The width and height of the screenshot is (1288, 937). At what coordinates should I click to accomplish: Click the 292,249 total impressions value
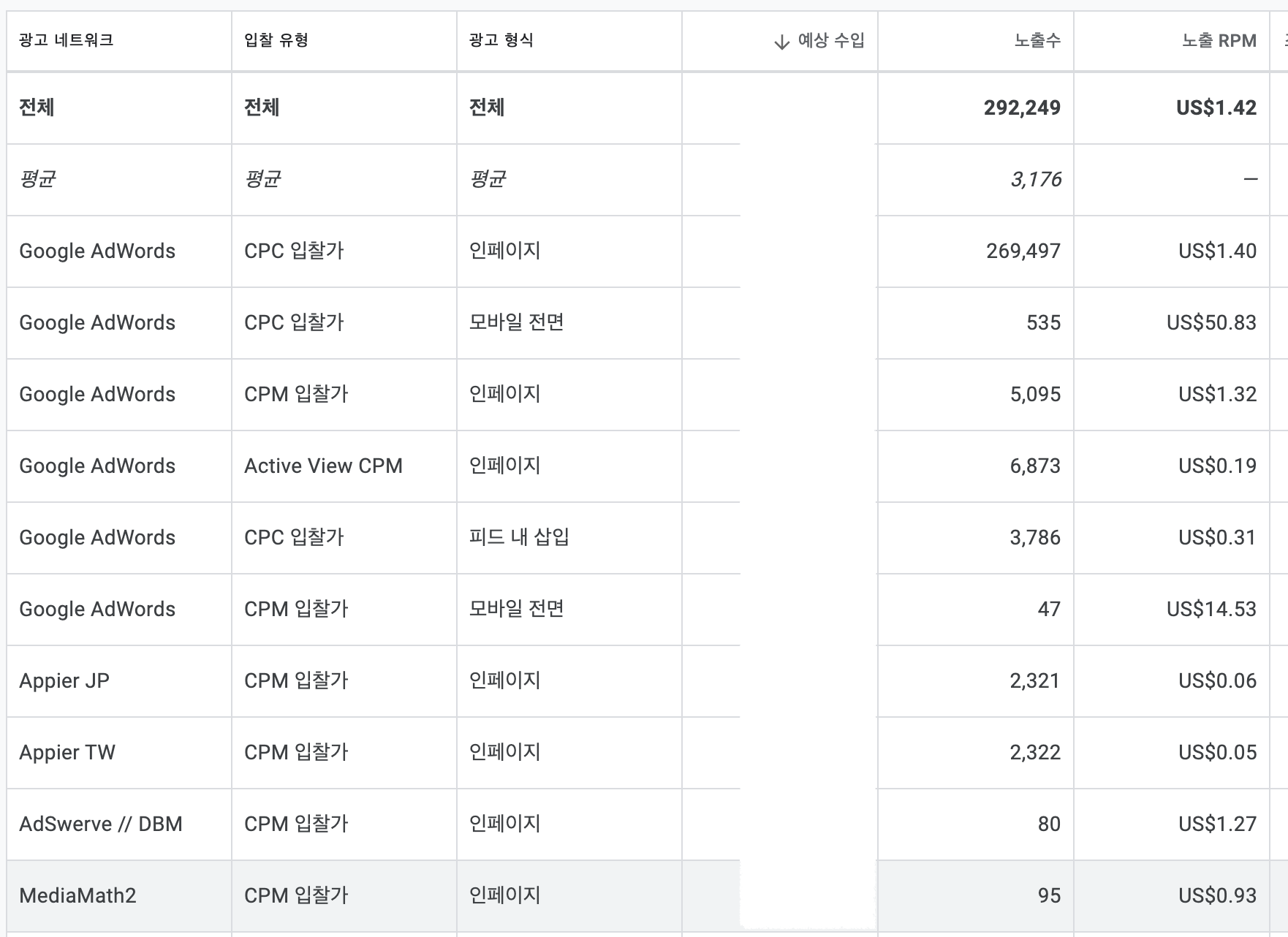click(1023, 107)
